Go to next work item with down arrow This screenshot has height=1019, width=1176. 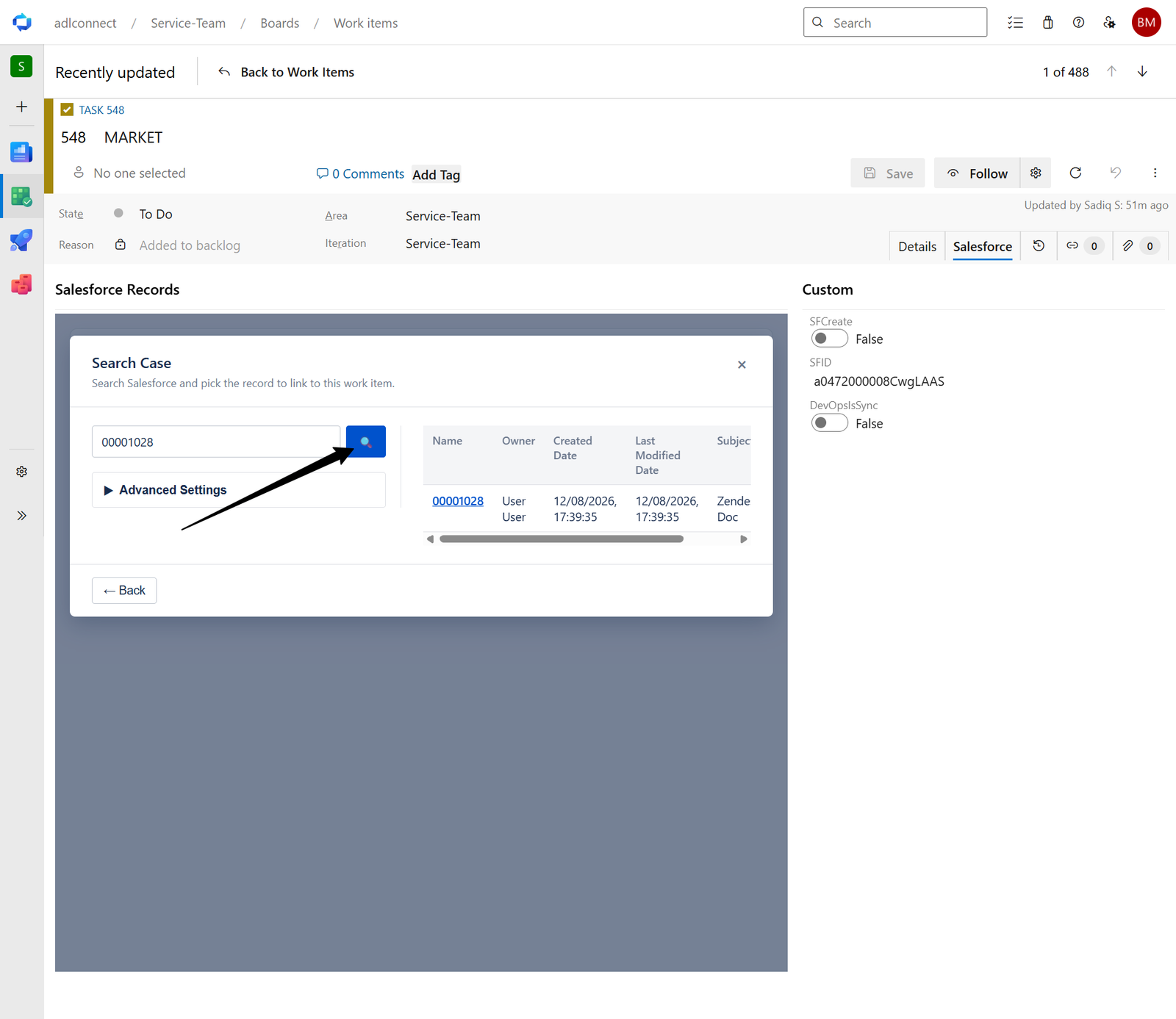pyautogui.click(x=1142, y=71)
